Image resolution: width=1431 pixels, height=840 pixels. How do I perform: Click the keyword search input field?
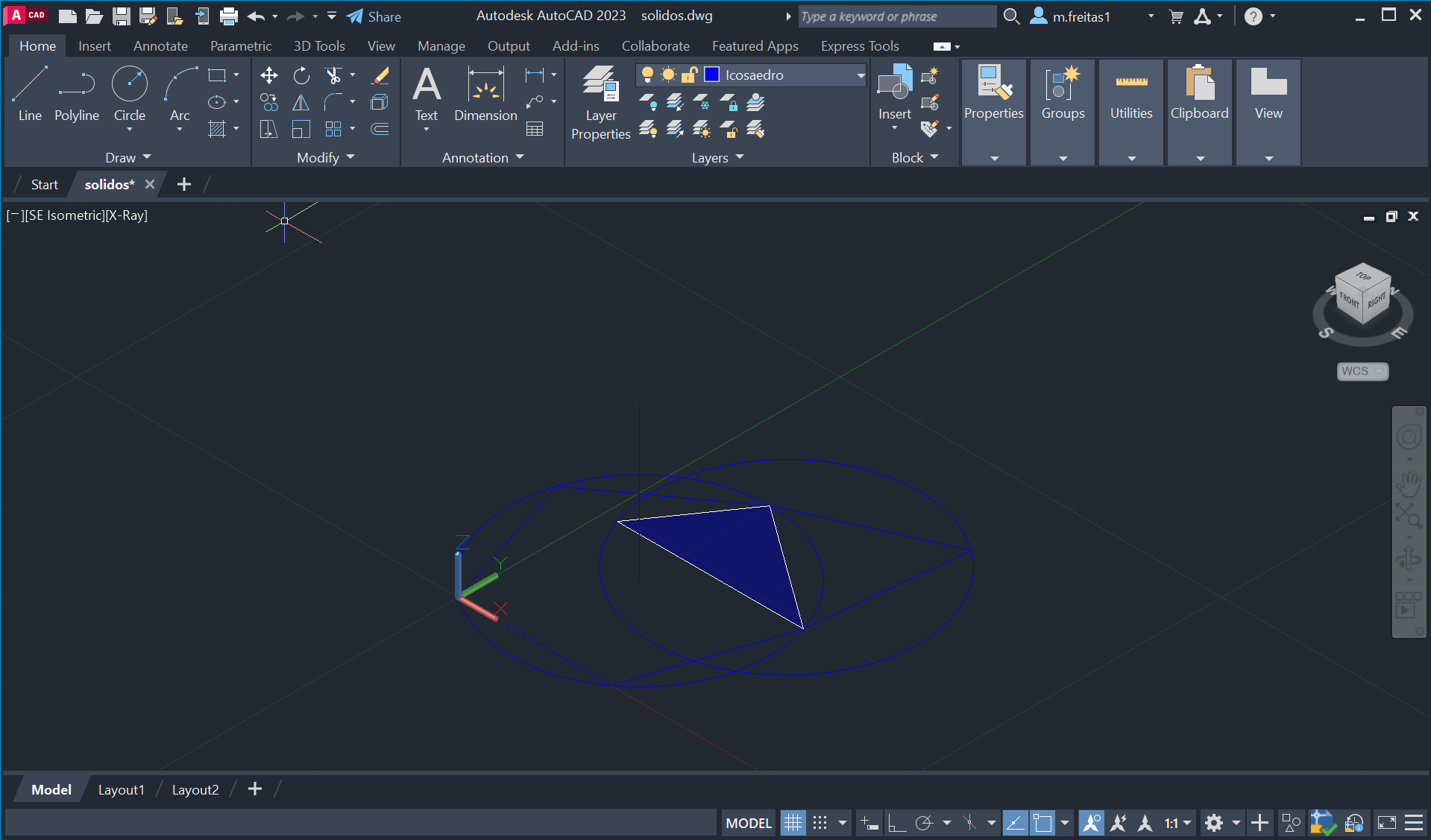[896, 16]
